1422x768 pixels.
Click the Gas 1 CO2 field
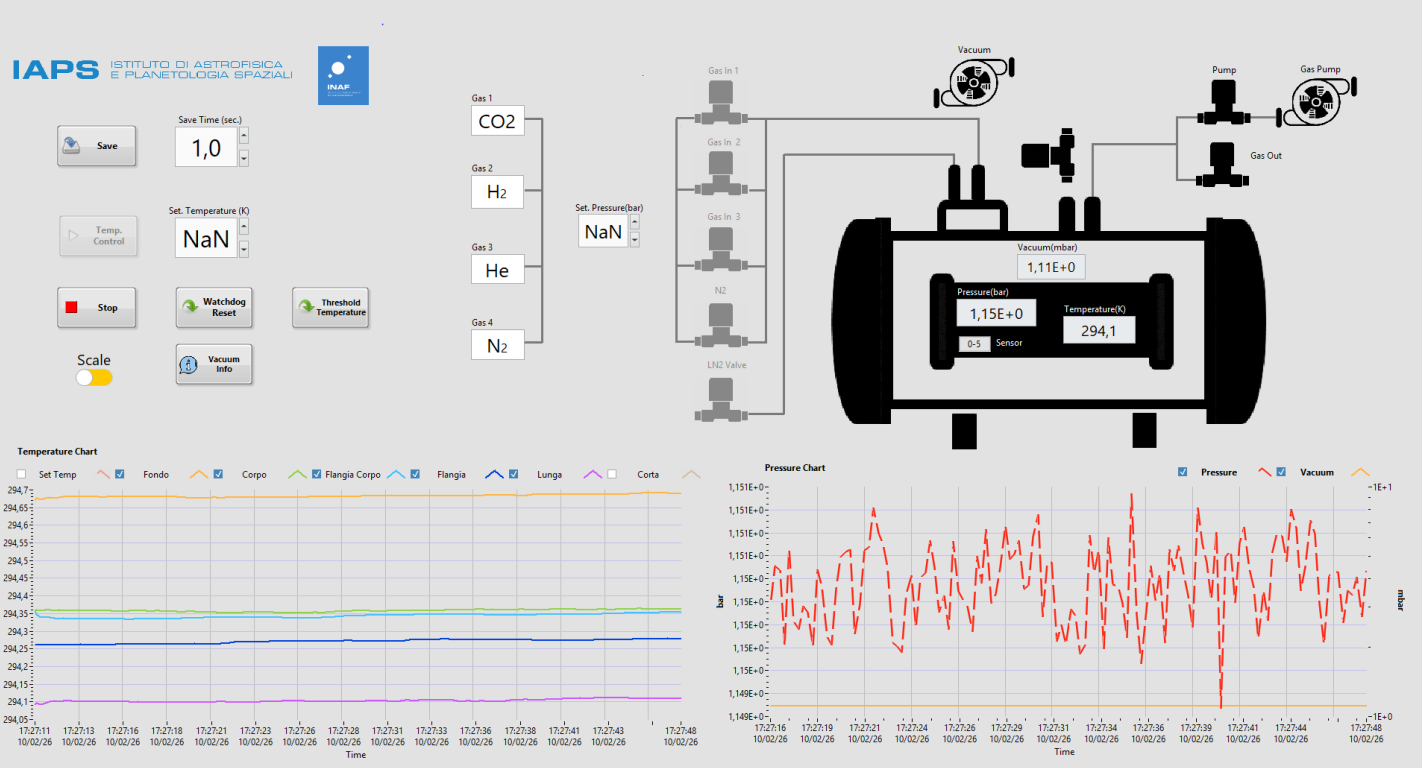[497, 121]
